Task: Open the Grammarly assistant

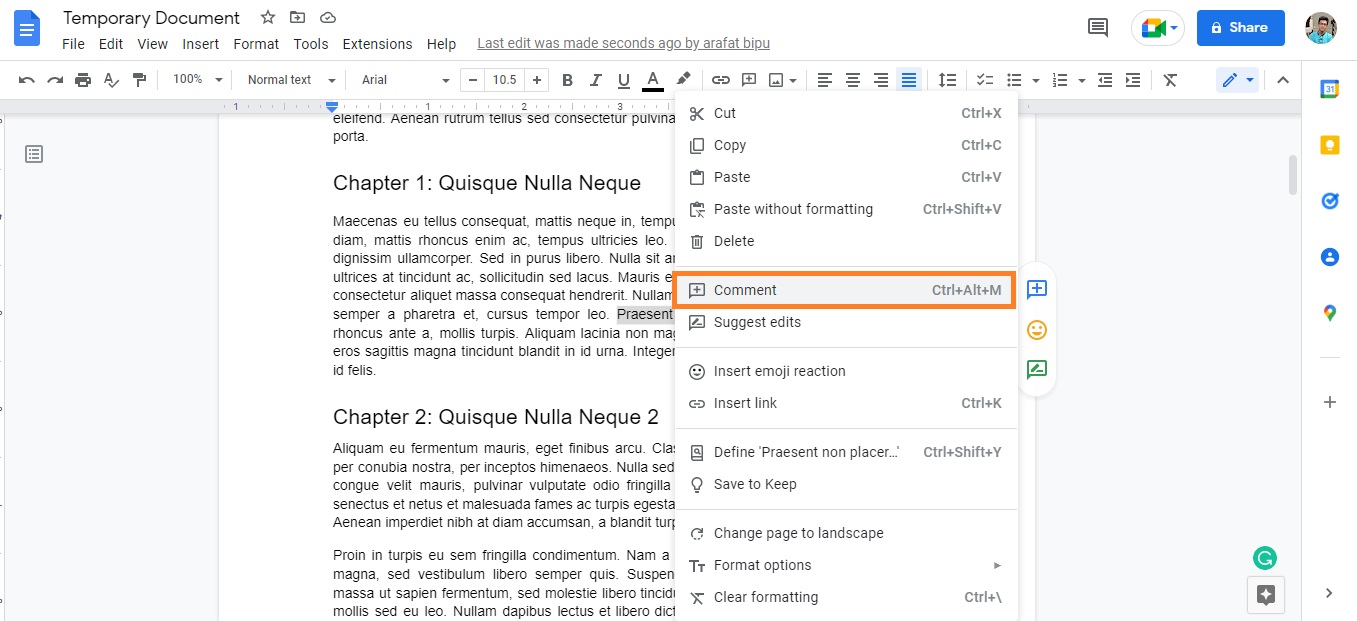Action: pyautogui.click(x=1264, y=557)
